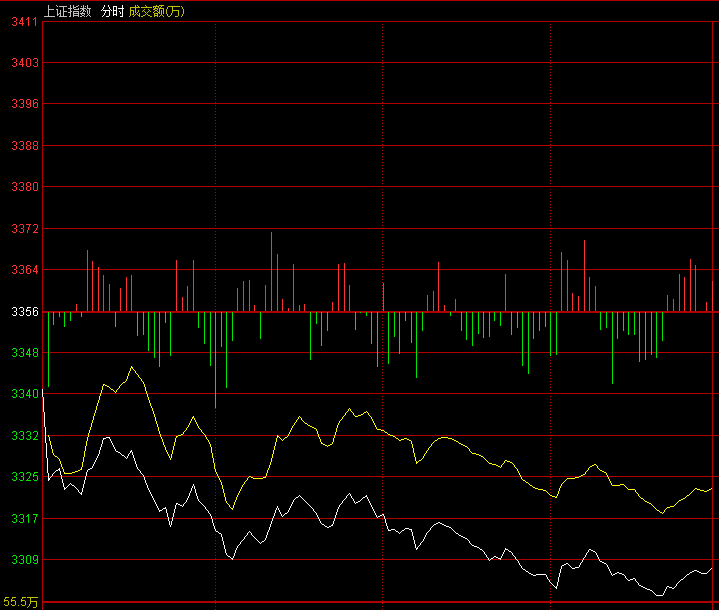The image size is (719, 610).
Task: Click the 3364 price axis label
Action: click(25, 270)
